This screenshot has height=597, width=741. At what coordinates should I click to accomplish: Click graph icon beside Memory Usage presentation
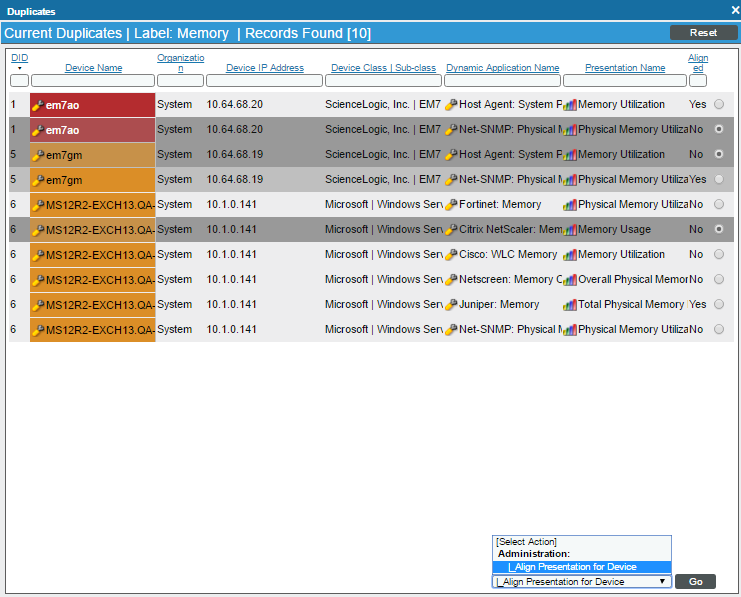click(570, 230)
